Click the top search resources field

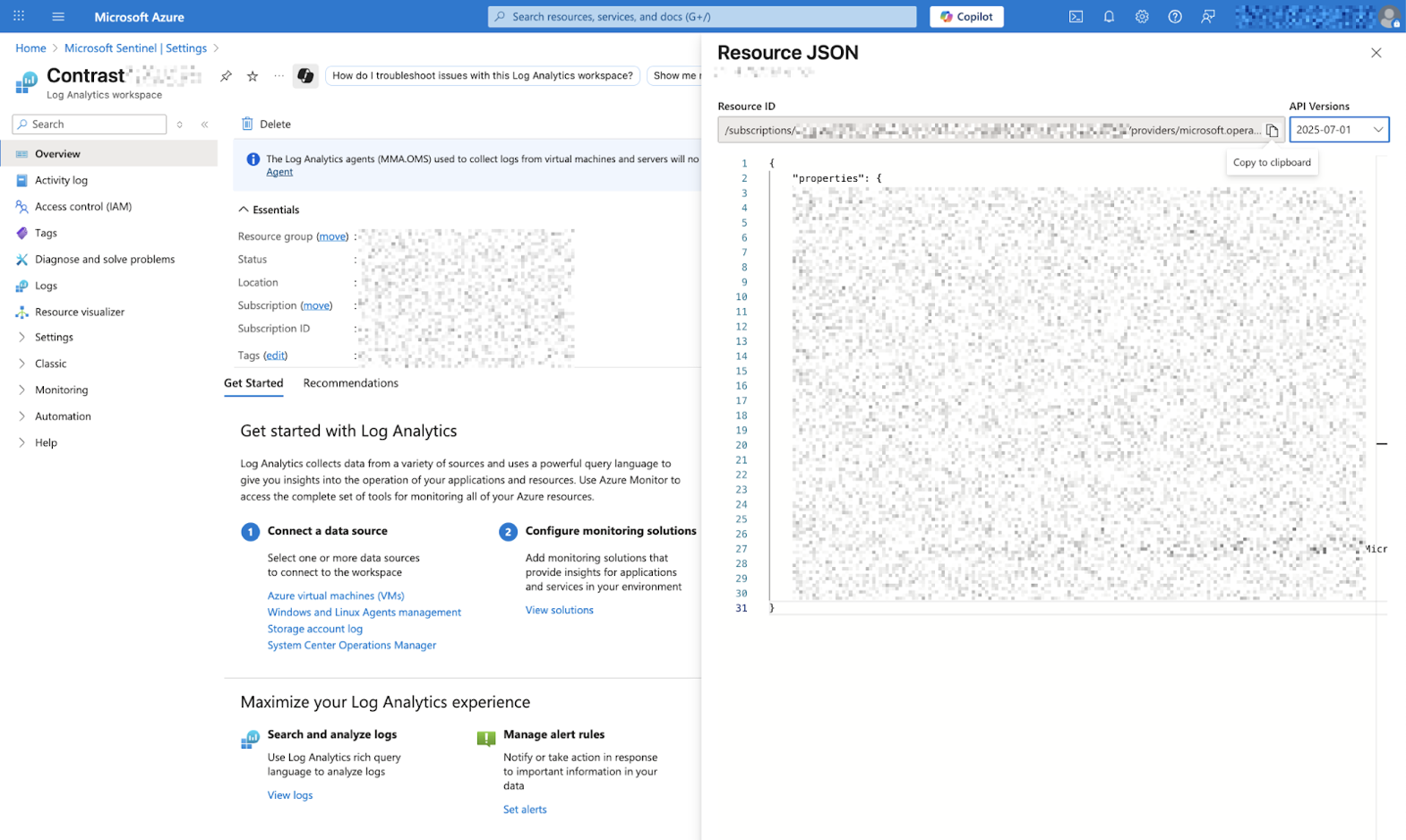click(702, 17)
